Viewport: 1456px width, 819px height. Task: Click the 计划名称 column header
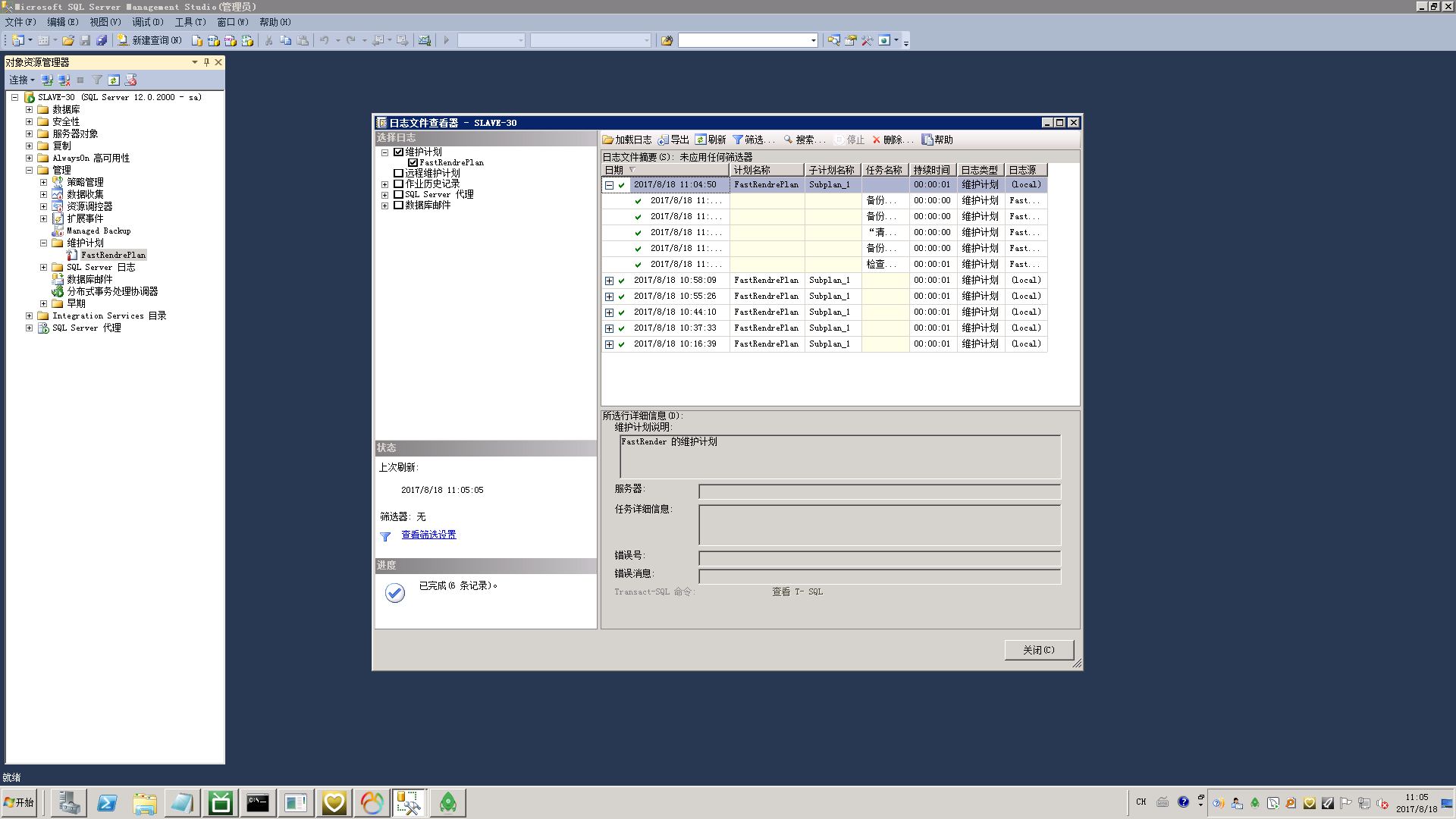767,170
